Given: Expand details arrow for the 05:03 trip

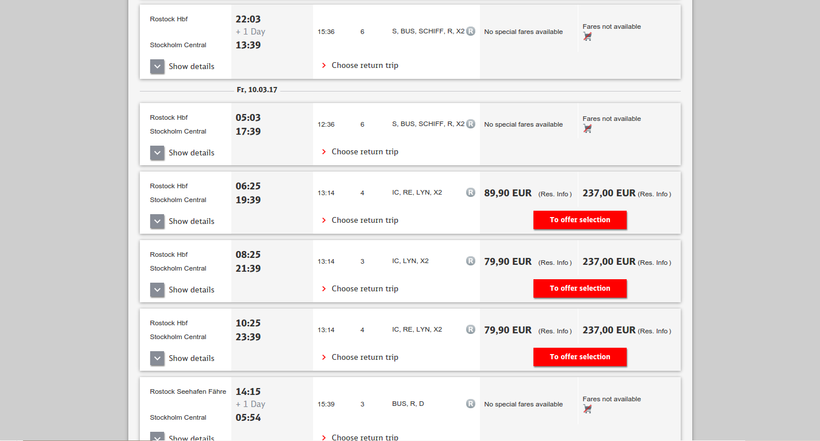Looking at the screenshot, I should (157, 153).
